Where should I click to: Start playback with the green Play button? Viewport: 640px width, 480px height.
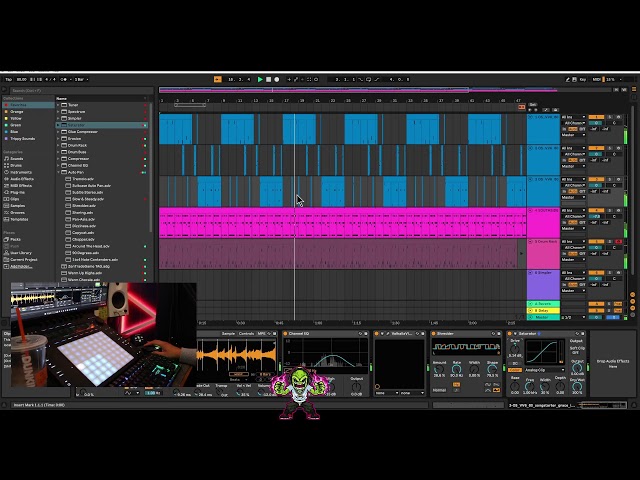click(260, 80)
